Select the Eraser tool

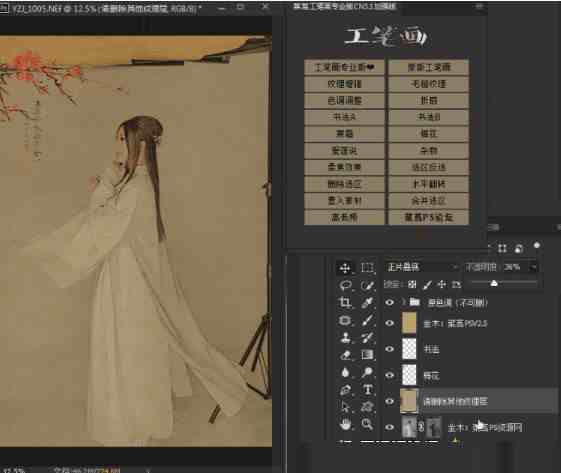pos(345,355)
